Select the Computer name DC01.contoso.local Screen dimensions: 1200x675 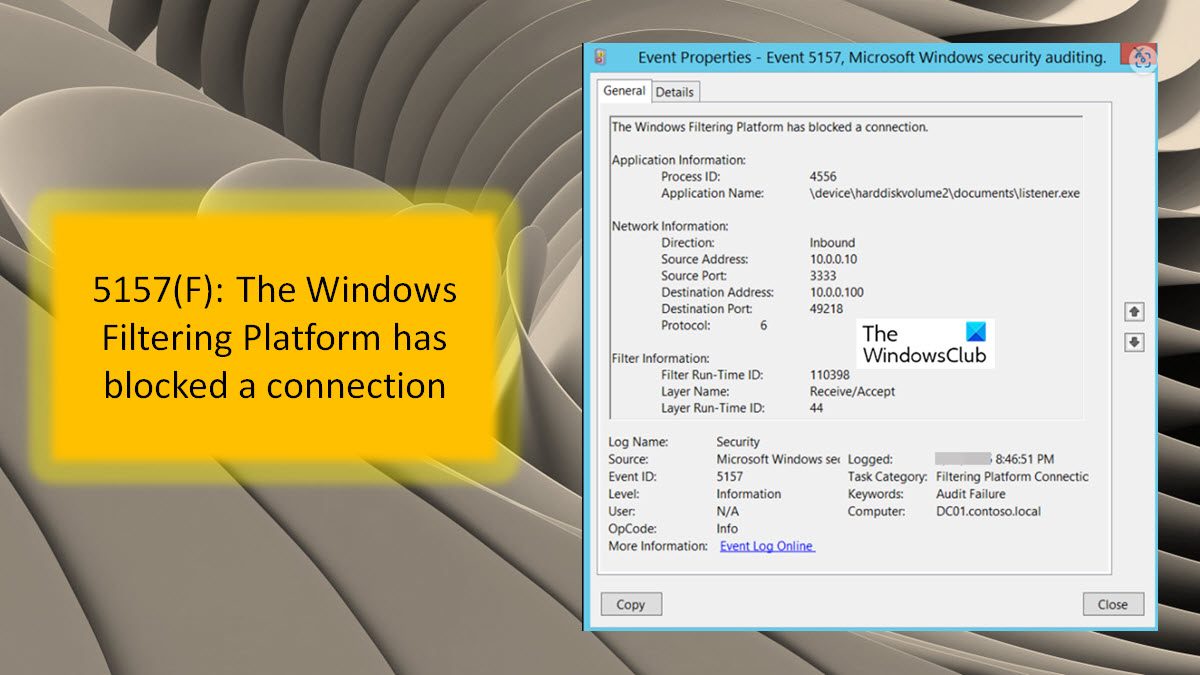click(987, 511)
